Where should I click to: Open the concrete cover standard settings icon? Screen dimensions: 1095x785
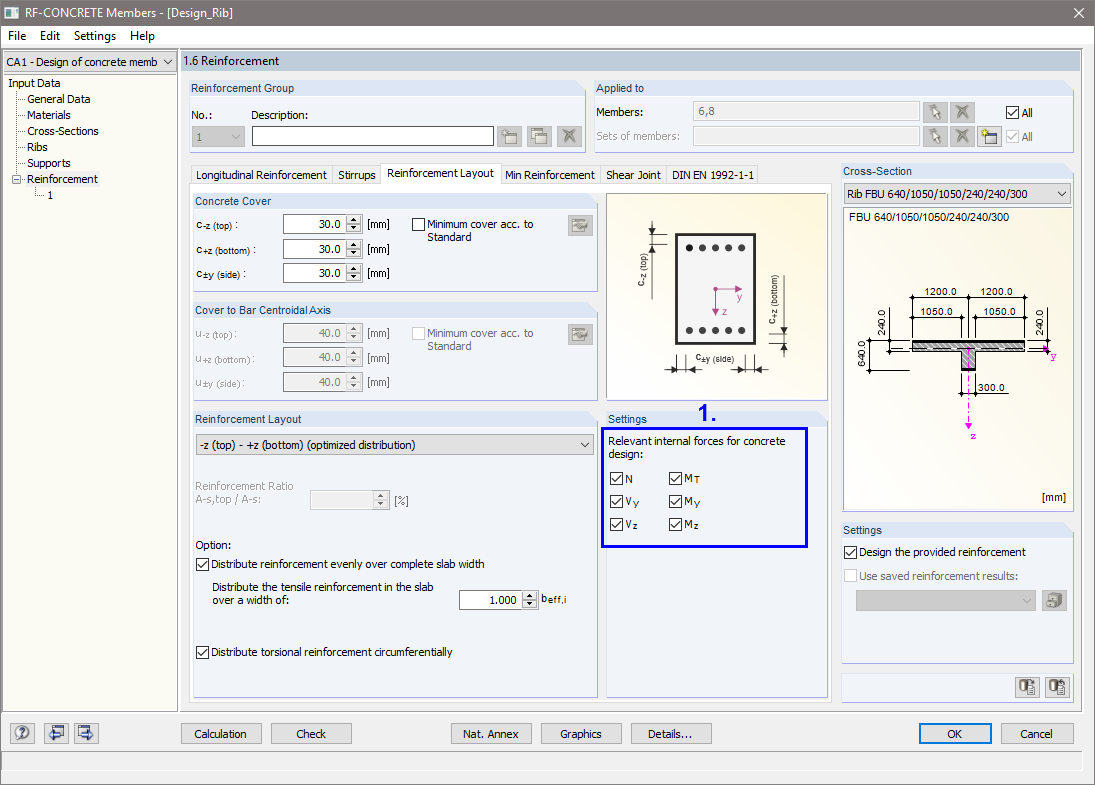[x=580, y=225]
